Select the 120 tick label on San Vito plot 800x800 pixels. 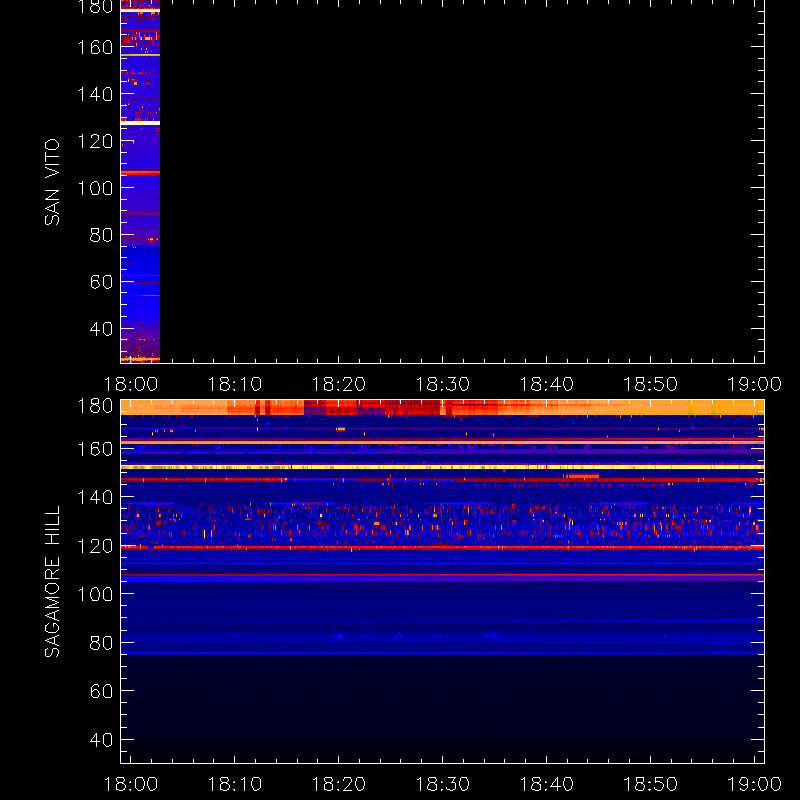95,141
